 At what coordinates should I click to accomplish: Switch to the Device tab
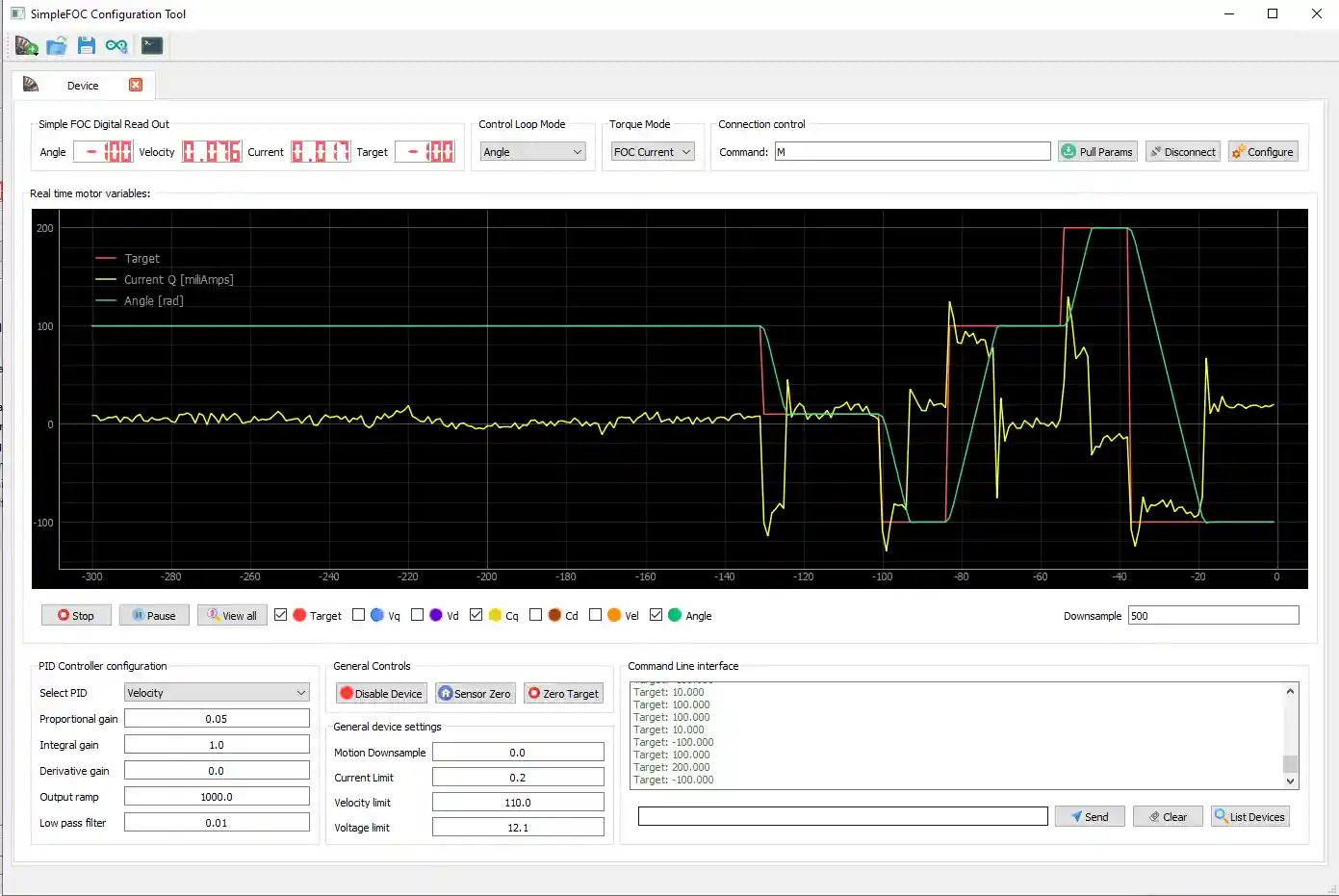pyautogui.click(x=82, y=86)
